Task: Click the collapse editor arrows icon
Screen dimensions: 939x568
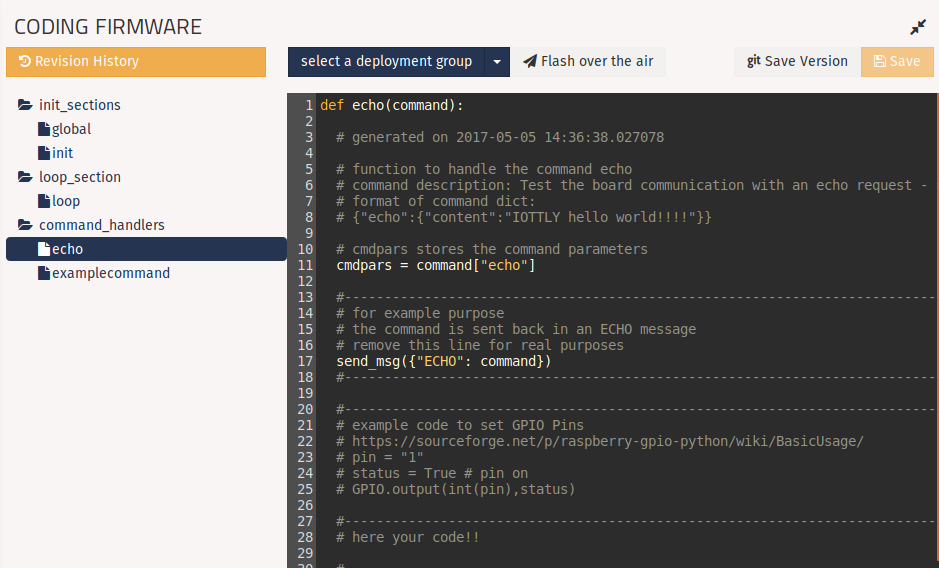Action: pos(917,28)
